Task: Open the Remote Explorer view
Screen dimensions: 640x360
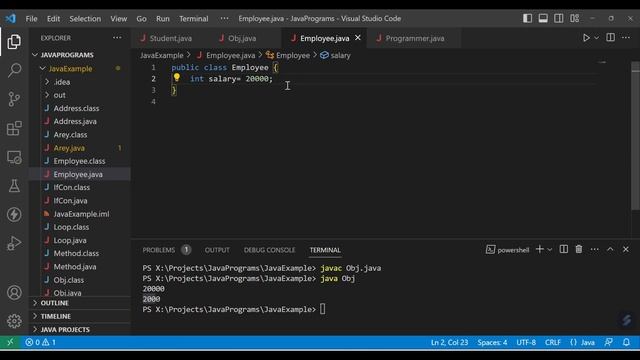Action: pos(14,157)
